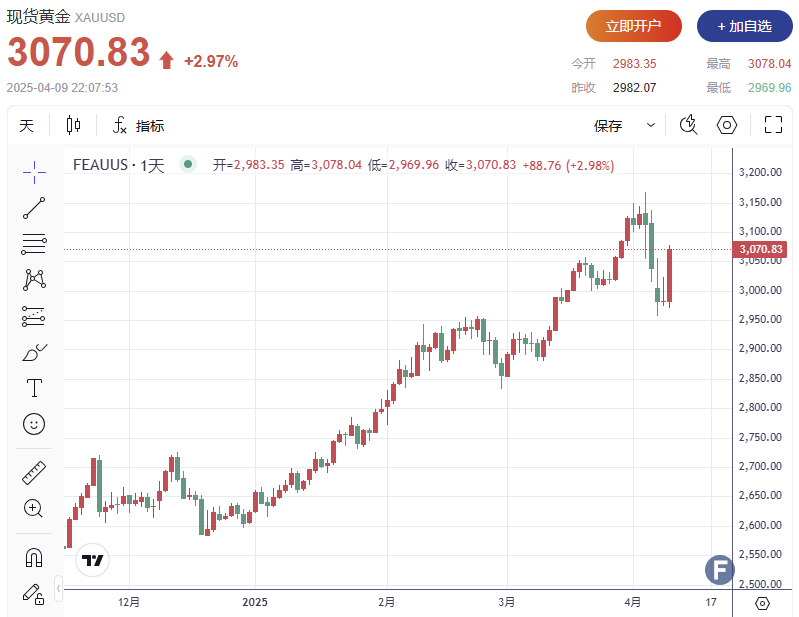Open the hexagon chart settings

tap(727, 125)
